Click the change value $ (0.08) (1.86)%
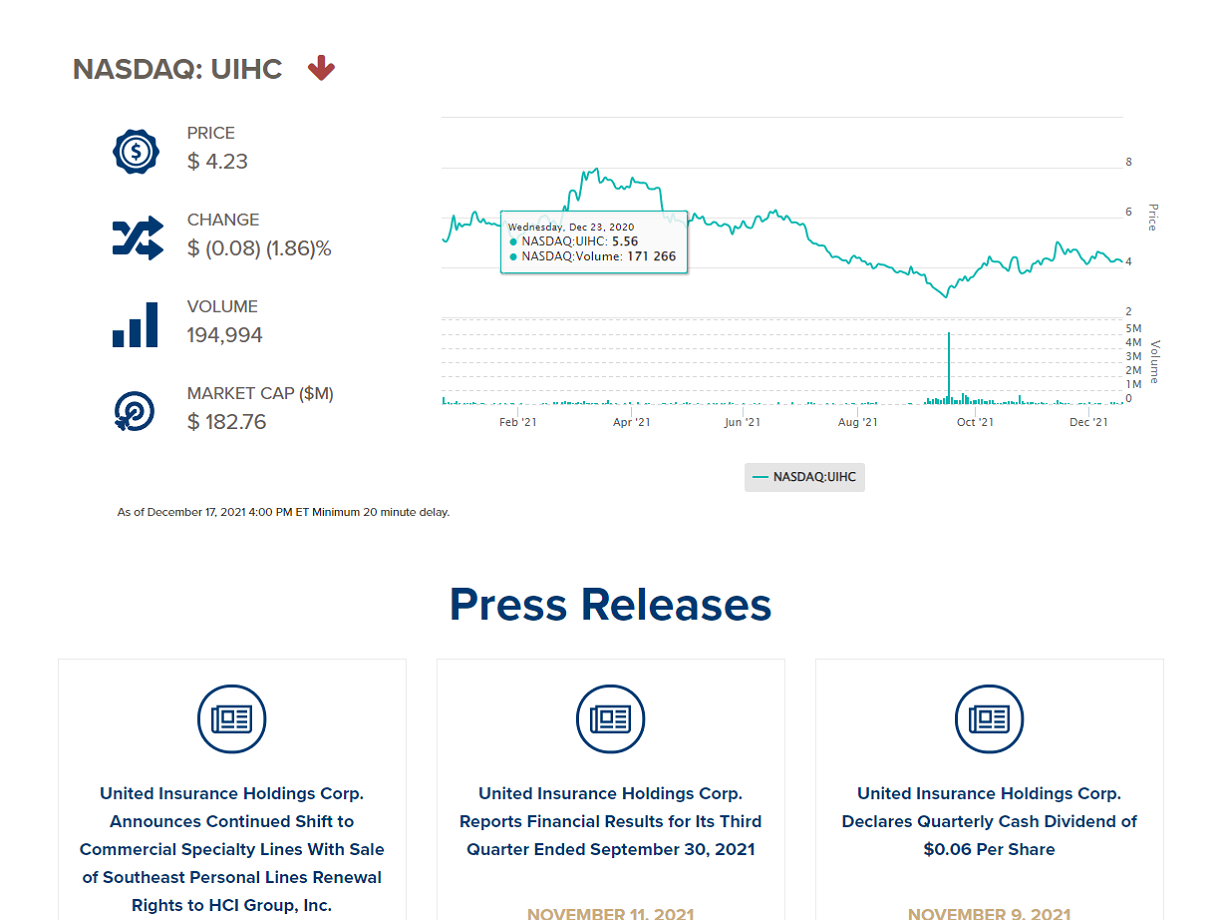1220x920 pixels. (x=259, y=248)
